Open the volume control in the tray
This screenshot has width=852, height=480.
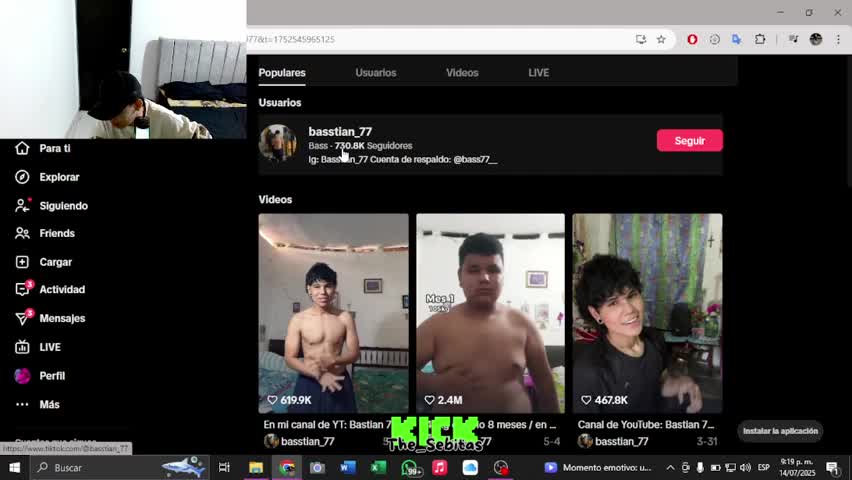[x=746, y=467]
